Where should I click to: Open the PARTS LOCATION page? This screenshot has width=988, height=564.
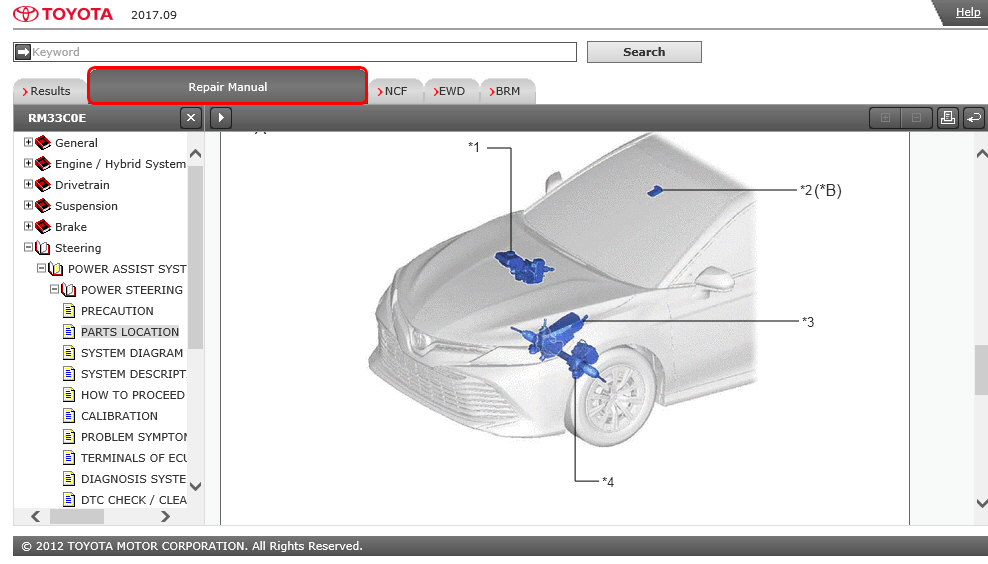130,331
